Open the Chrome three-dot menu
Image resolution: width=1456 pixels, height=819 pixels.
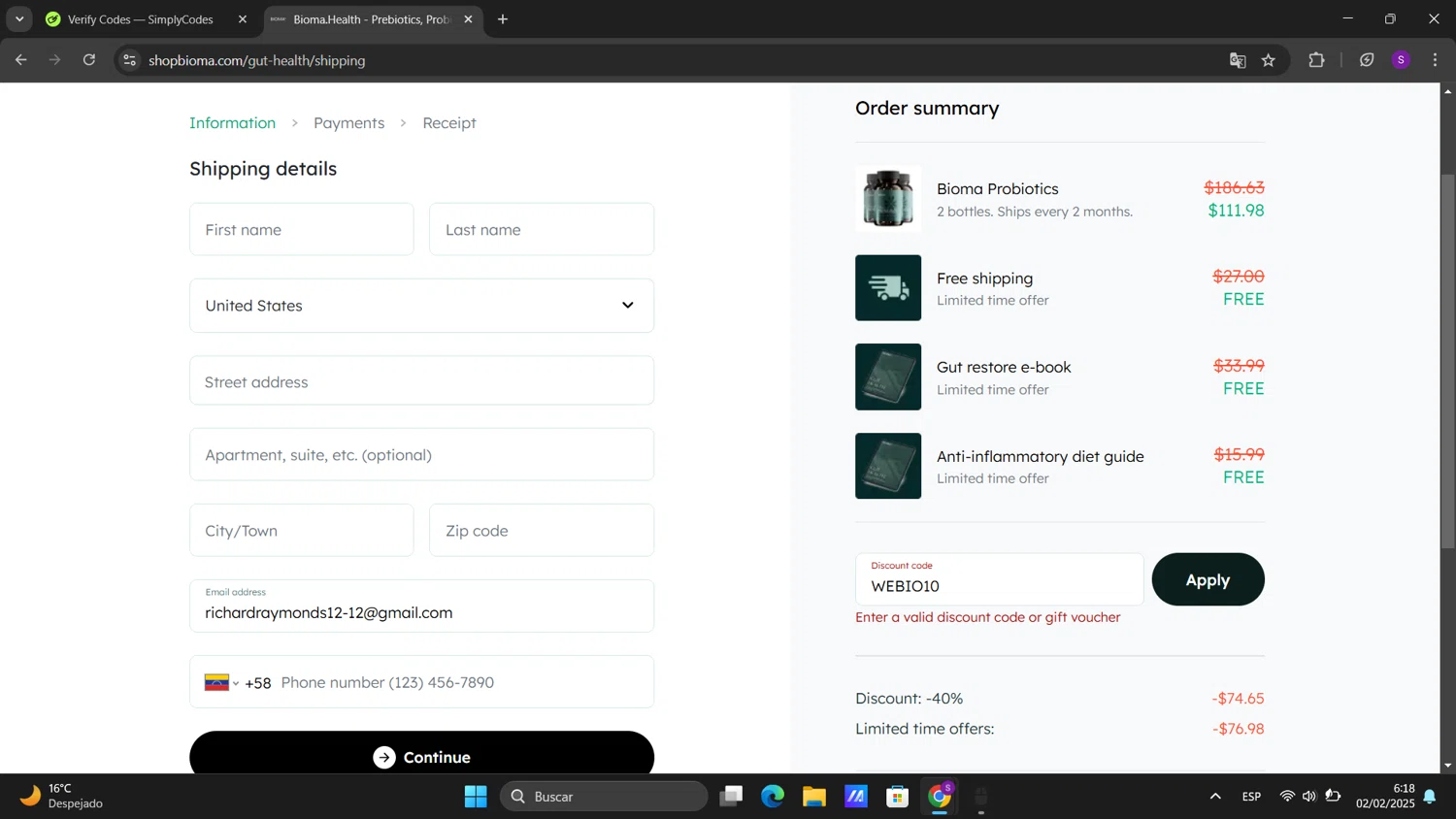[x=1435, y=60]
